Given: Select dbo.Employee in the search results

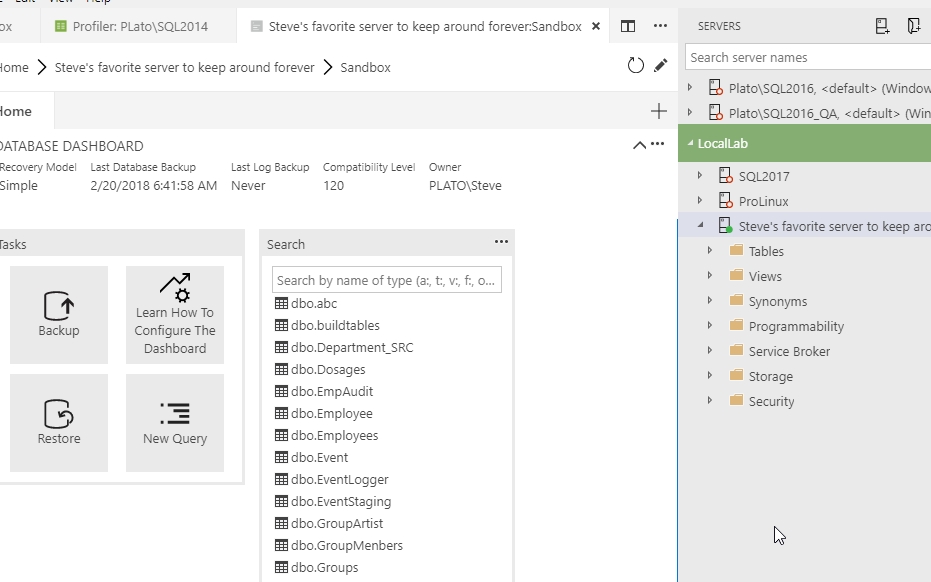Looking at the screenshot, I should tap(331, 414).
